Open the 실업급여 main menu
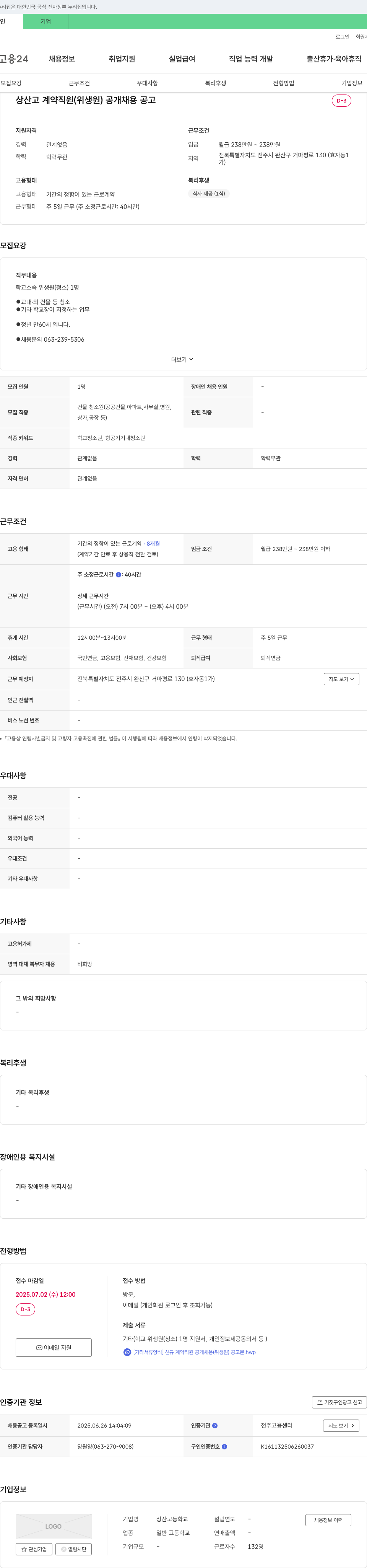 point(182,59)
